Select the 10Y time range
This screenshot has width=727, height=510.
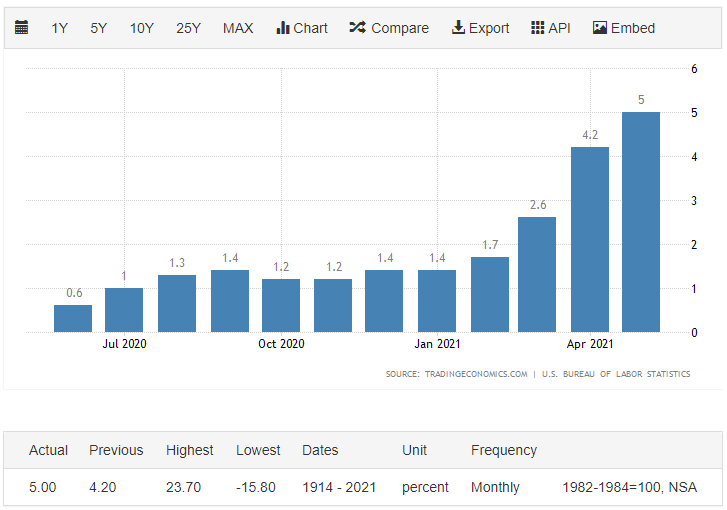pyautogui.click(x=141, y=28)
